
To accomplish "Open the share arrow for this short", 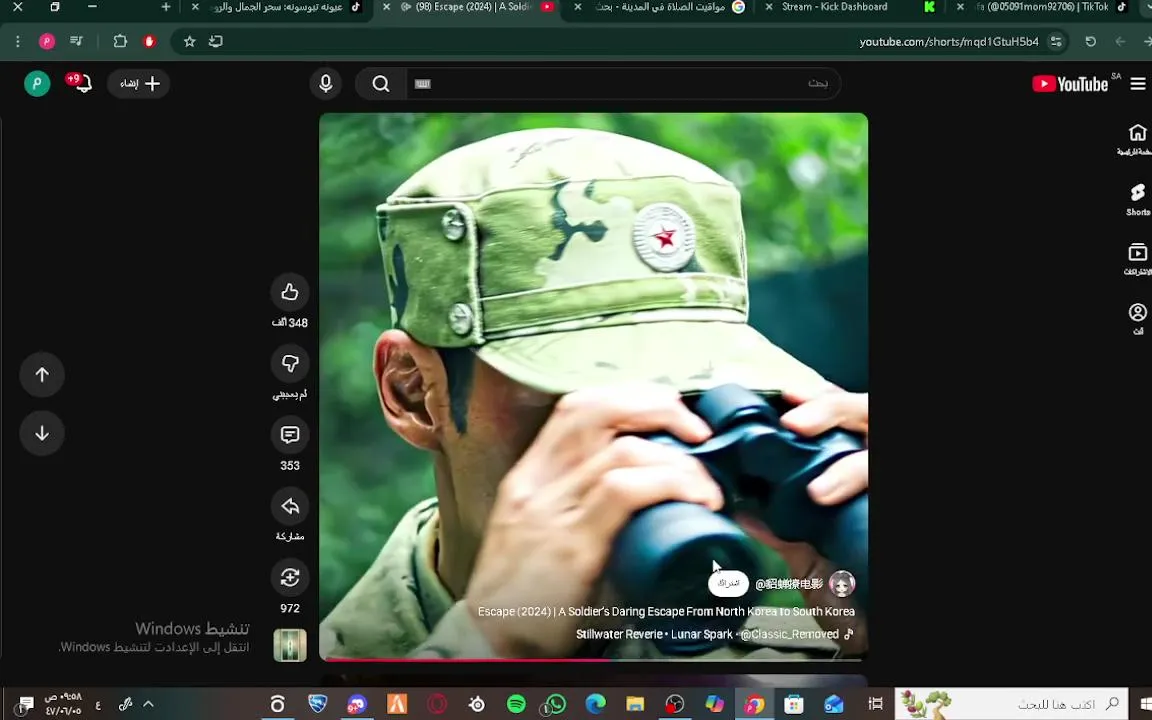I will [289, 506].
